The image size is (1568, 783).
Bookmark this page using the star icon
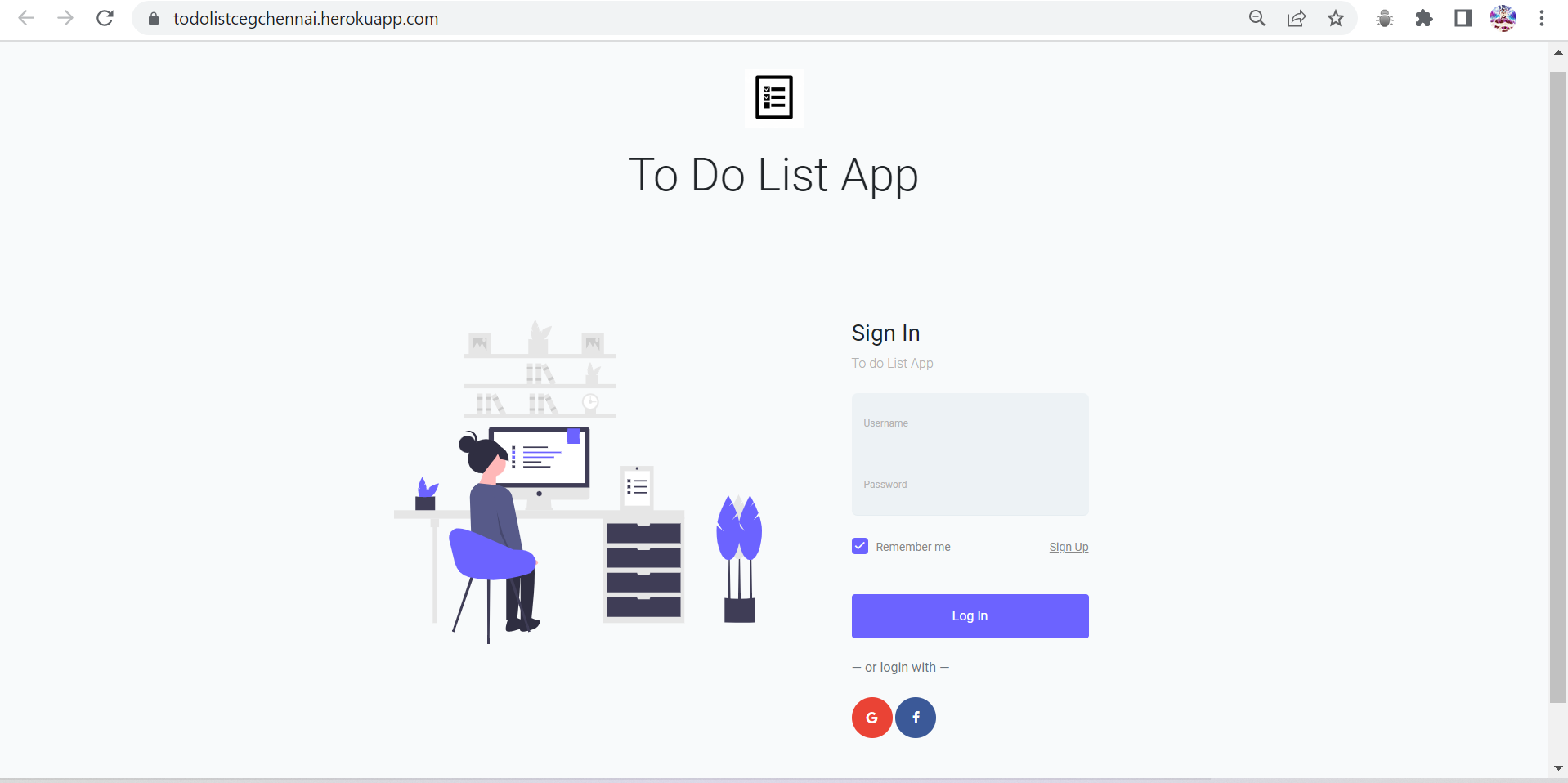coord(1335,18)
